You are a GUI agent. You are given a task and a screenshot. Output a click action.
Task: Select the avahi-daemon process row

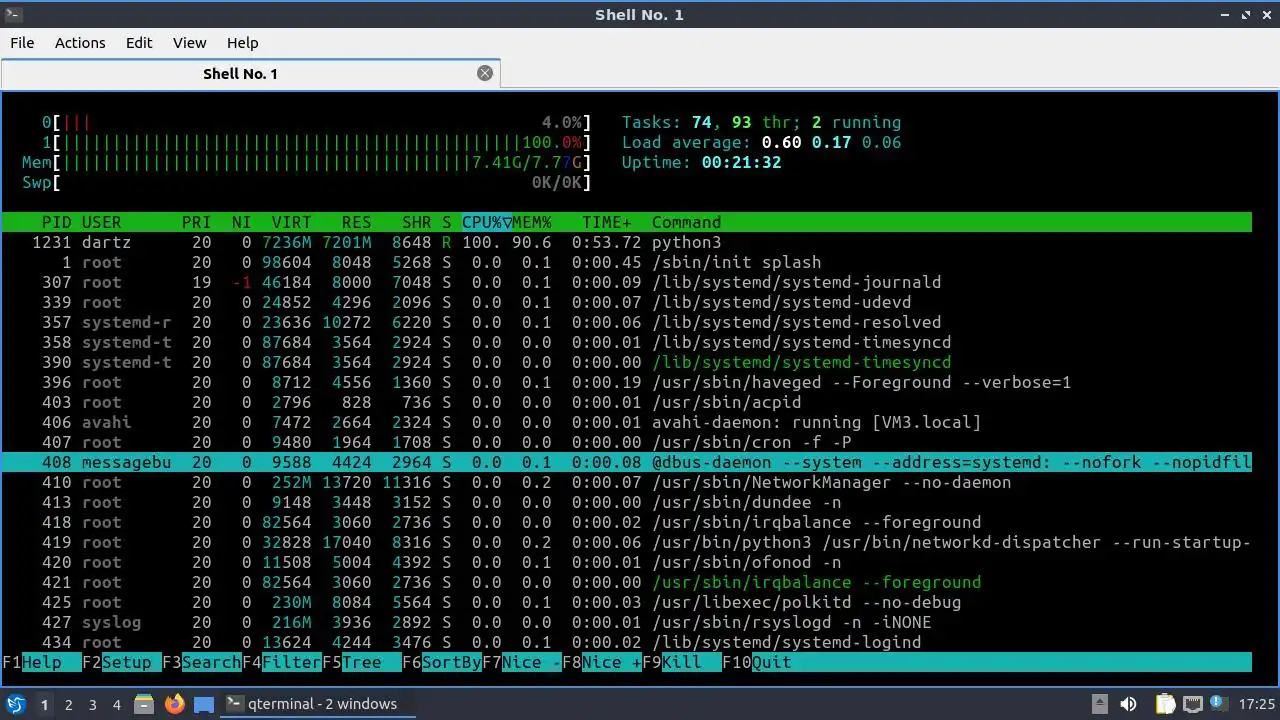coord(627,422)
